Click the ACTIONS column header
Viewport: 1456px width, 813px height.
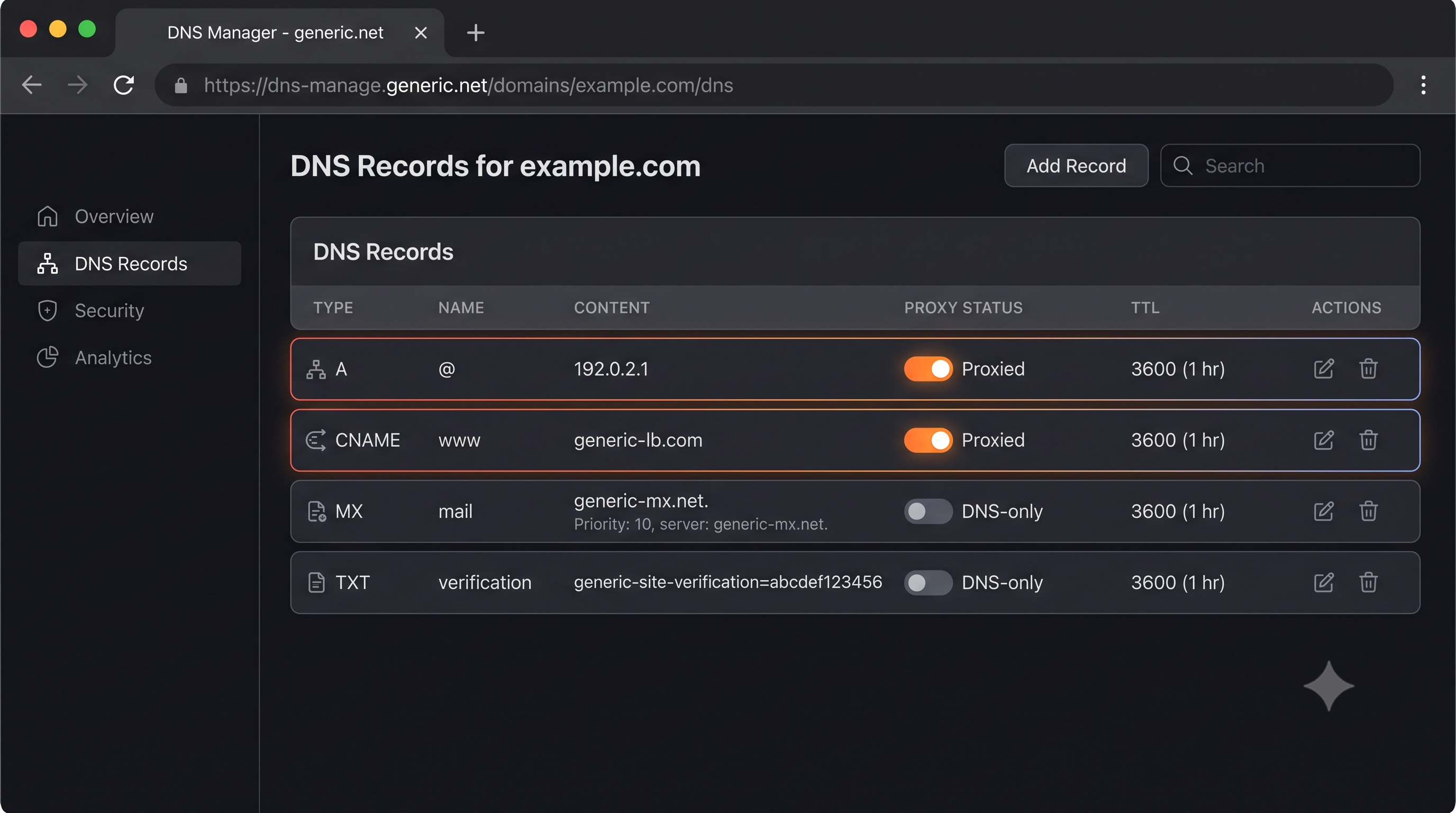(x=1346, y=308)
